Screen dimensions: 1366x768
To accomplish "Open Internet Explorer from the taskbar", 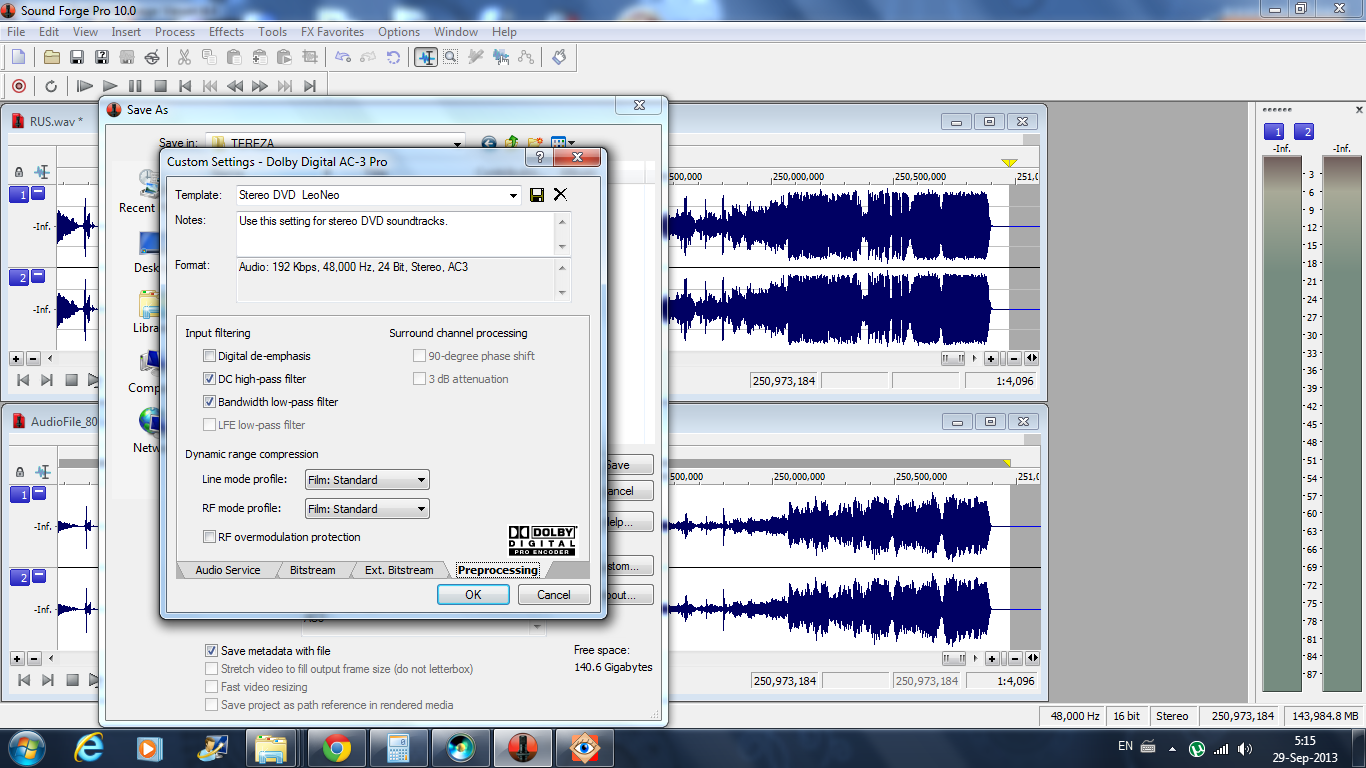I will 90,747.
